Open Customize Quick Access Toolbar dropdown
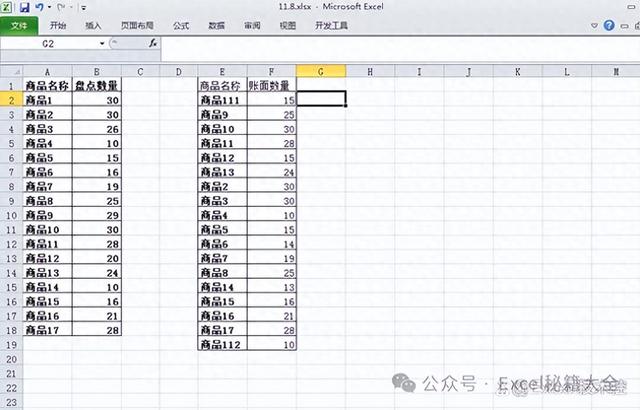This screenshot has height=410, width=640. [83, 8]
